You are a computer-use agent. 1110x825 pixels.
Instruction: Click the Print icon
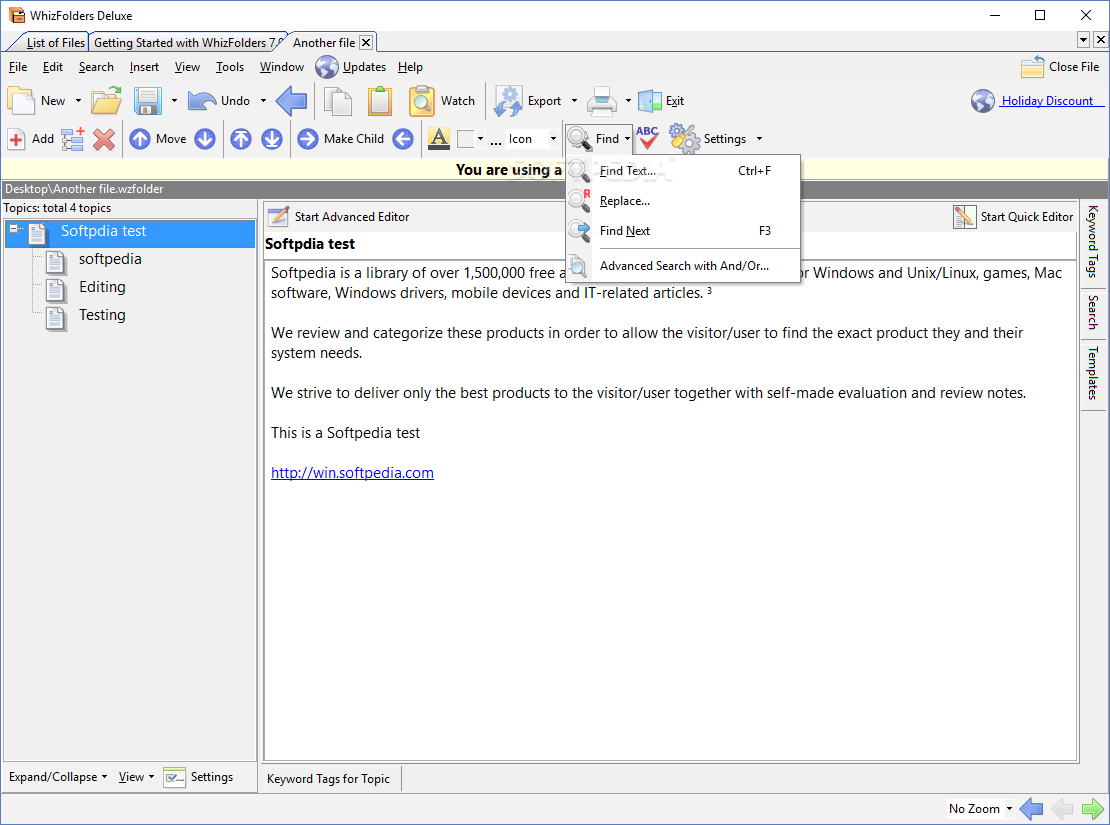[x=602, y=101]
